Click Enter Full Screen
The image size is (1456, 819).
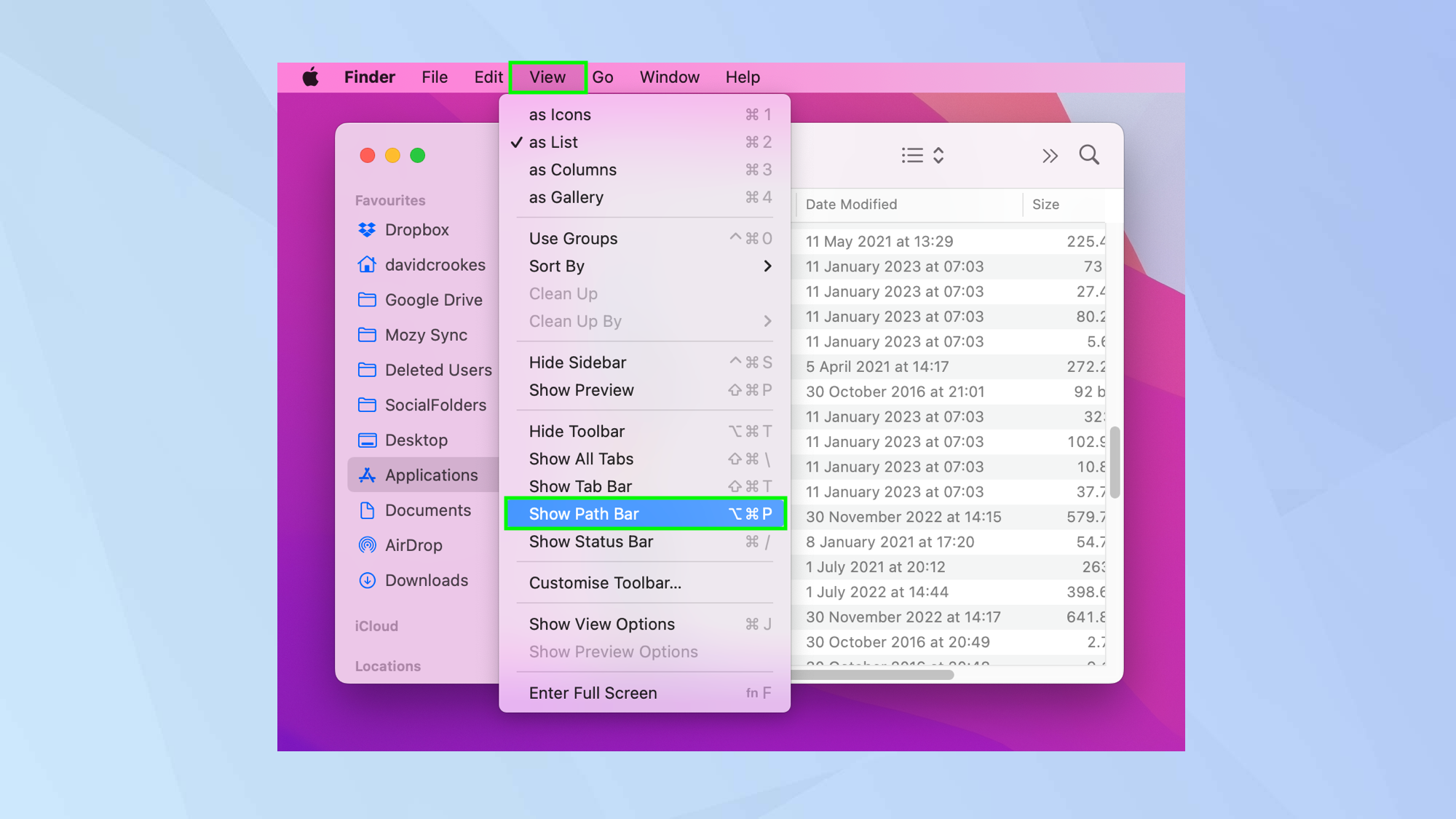(592, 692)
